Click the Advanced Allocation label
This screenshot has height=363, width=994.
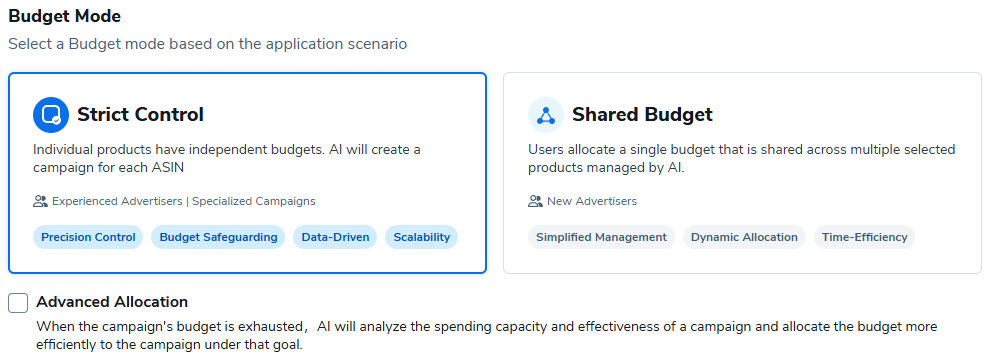coord(112,302)
